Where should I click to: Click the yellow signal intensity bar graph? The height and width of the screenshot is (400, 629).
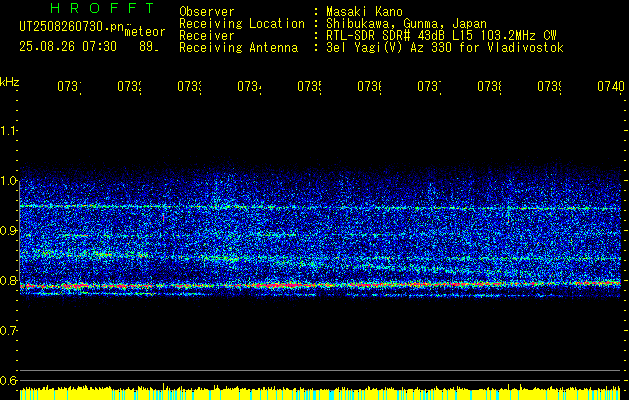[320, 393]
